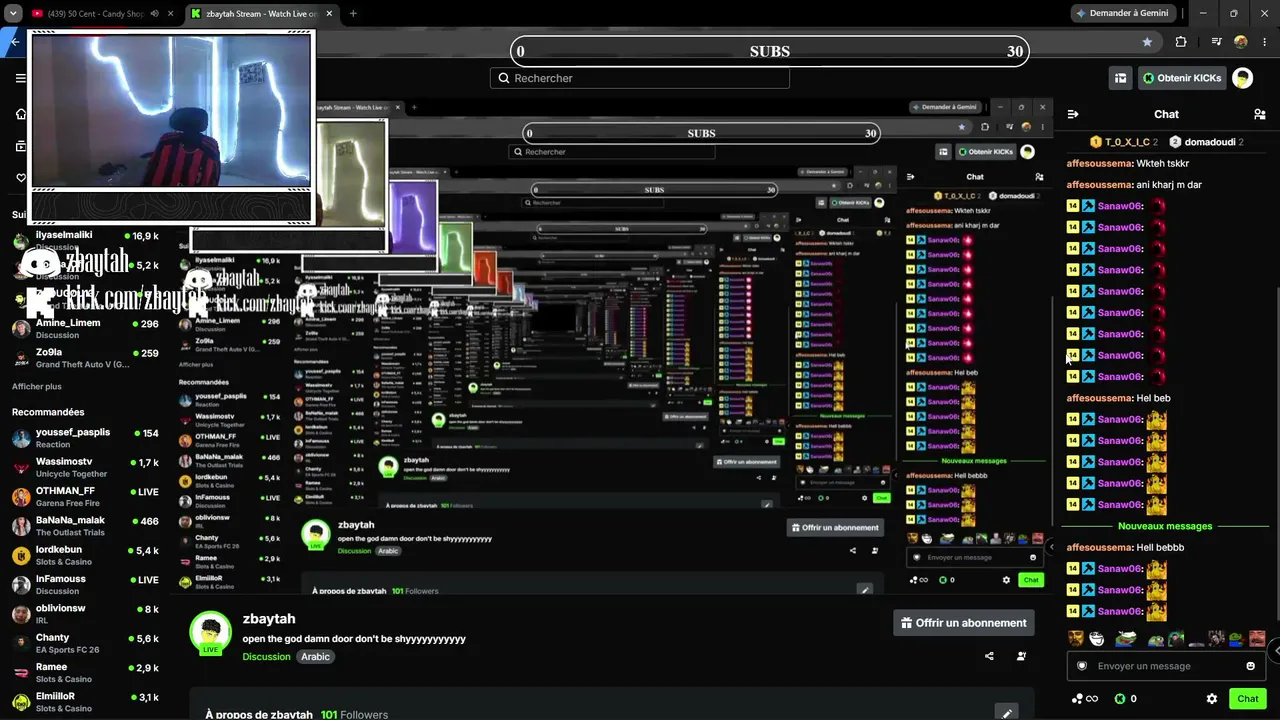Open channel points icon below chat
The width and height of the screenshot is (1280, 720).
pyautogui.click(x=1085, y=699)
